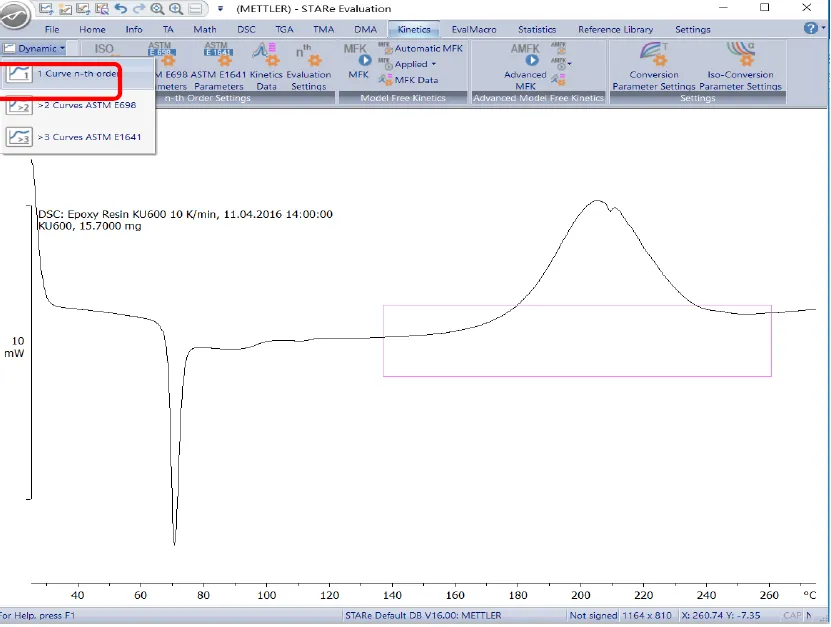Click the °C axis unit label
Image resolution: width=831 pixels, height=627 pixels.
click(x=809, y=595)
